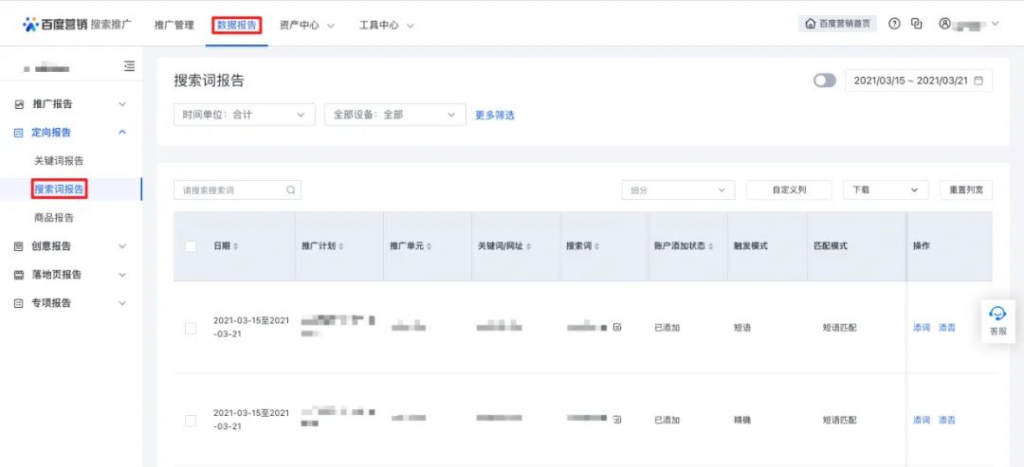Sort by 关键词/网址 column arrows
The image size is (1024, 467).
[x=529, y=246]
